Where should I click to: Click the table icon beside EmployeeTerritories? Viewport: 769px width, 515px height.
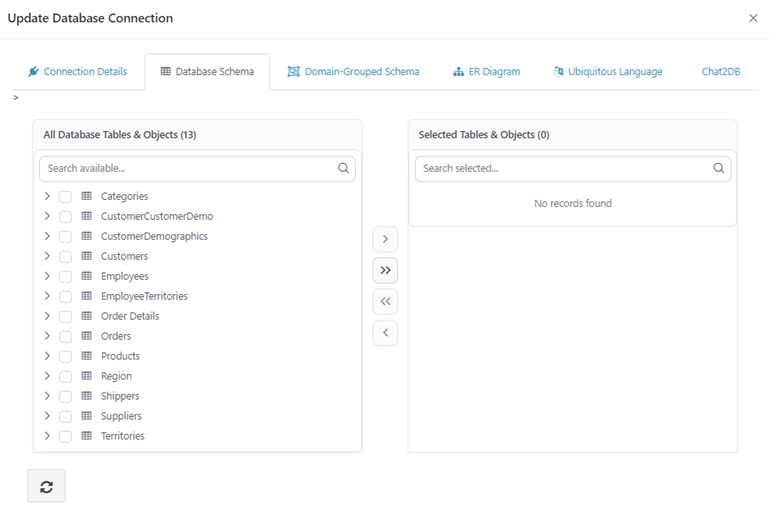[x=87, y=296]
